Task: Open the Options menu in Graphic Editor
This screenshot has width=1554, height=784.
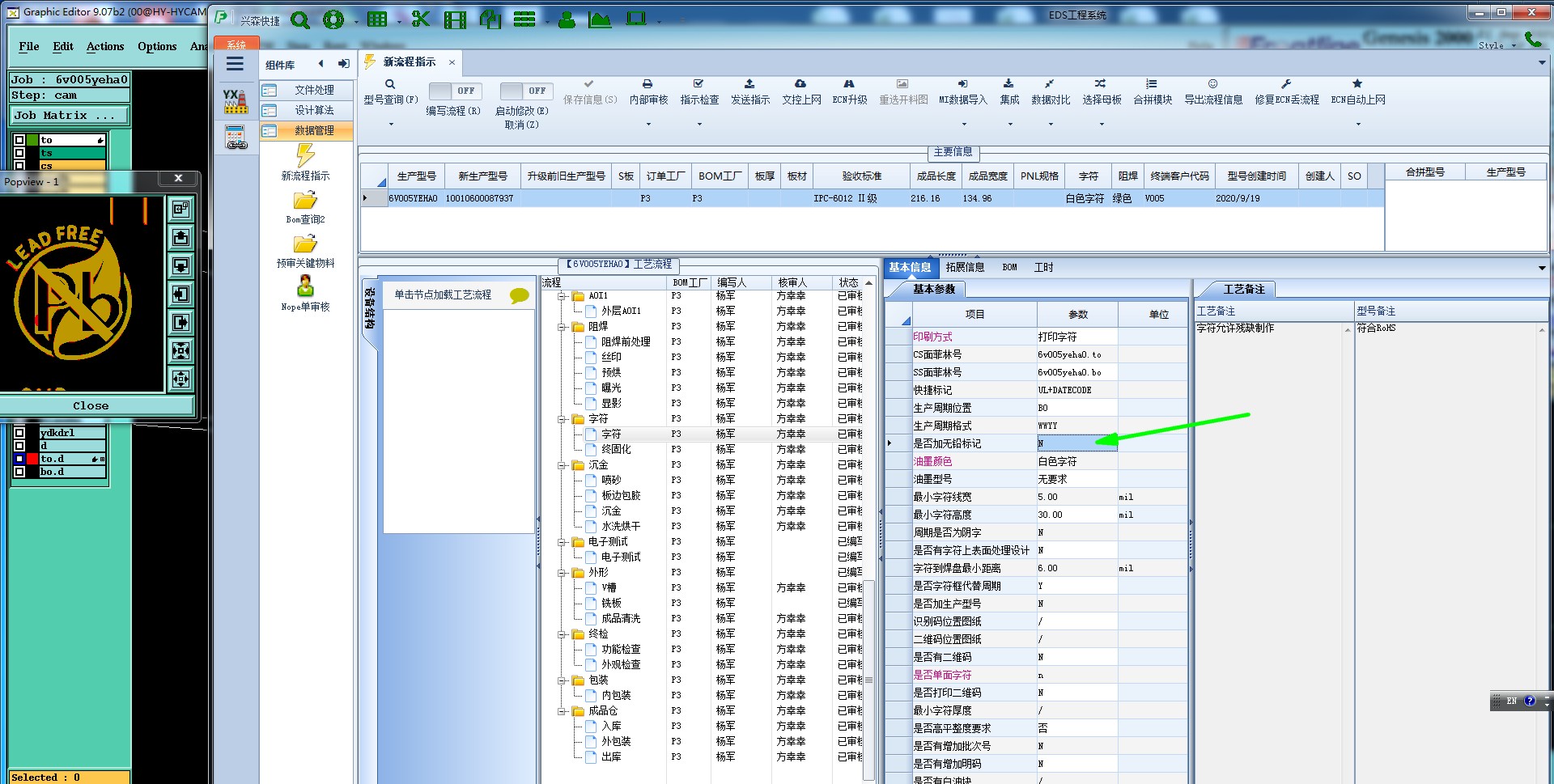Action: (x=157, y=46)
